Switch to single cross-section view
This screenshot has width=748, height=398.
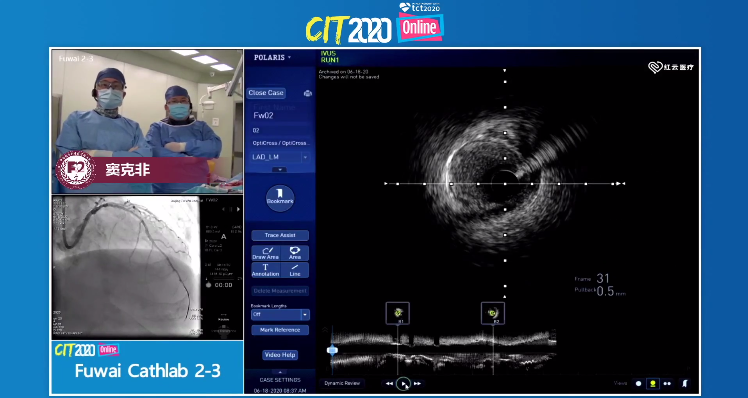638,383
